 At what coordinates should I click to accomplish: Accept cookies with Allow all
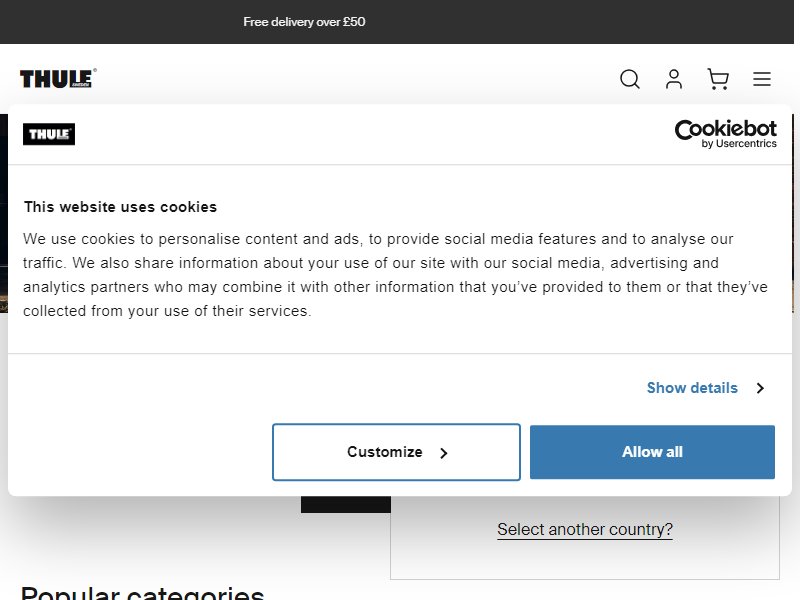click(652, 452)
